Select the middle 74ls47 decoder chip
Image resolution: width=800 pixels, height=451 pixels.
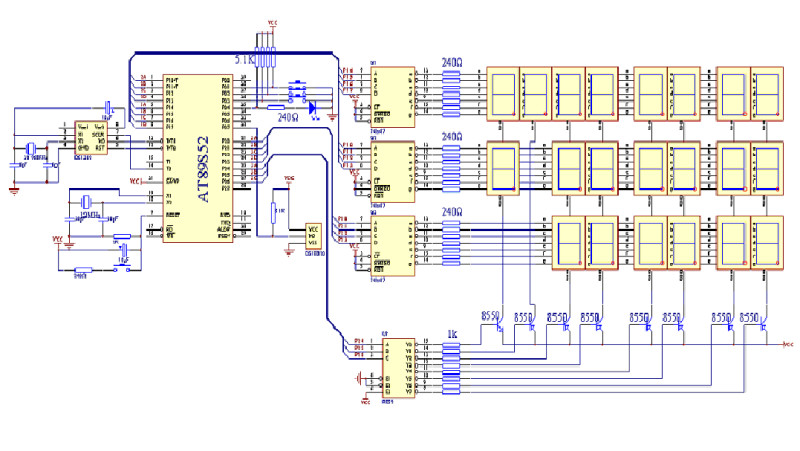[x=392, y=171]
